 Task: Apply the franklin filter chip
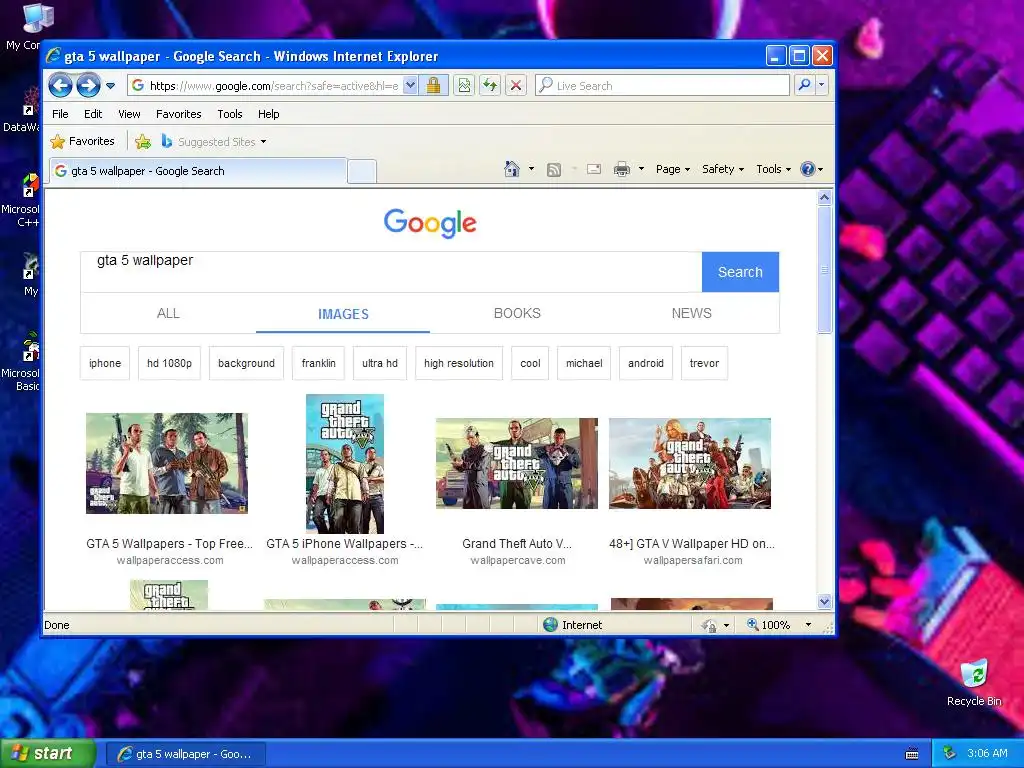(x=319, y=363)
